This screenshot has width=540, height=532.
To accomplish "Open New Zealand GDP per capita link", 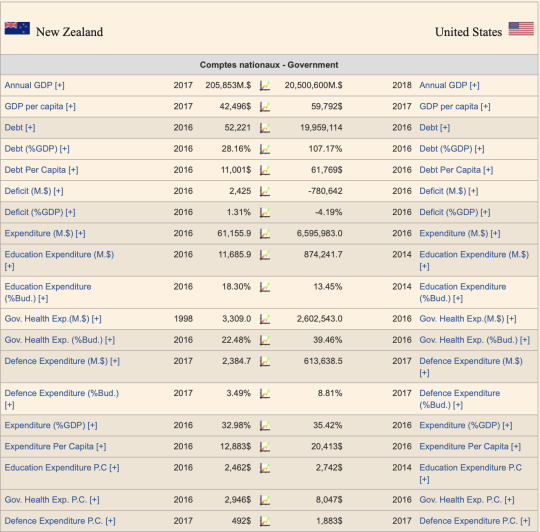I will 40,106.
